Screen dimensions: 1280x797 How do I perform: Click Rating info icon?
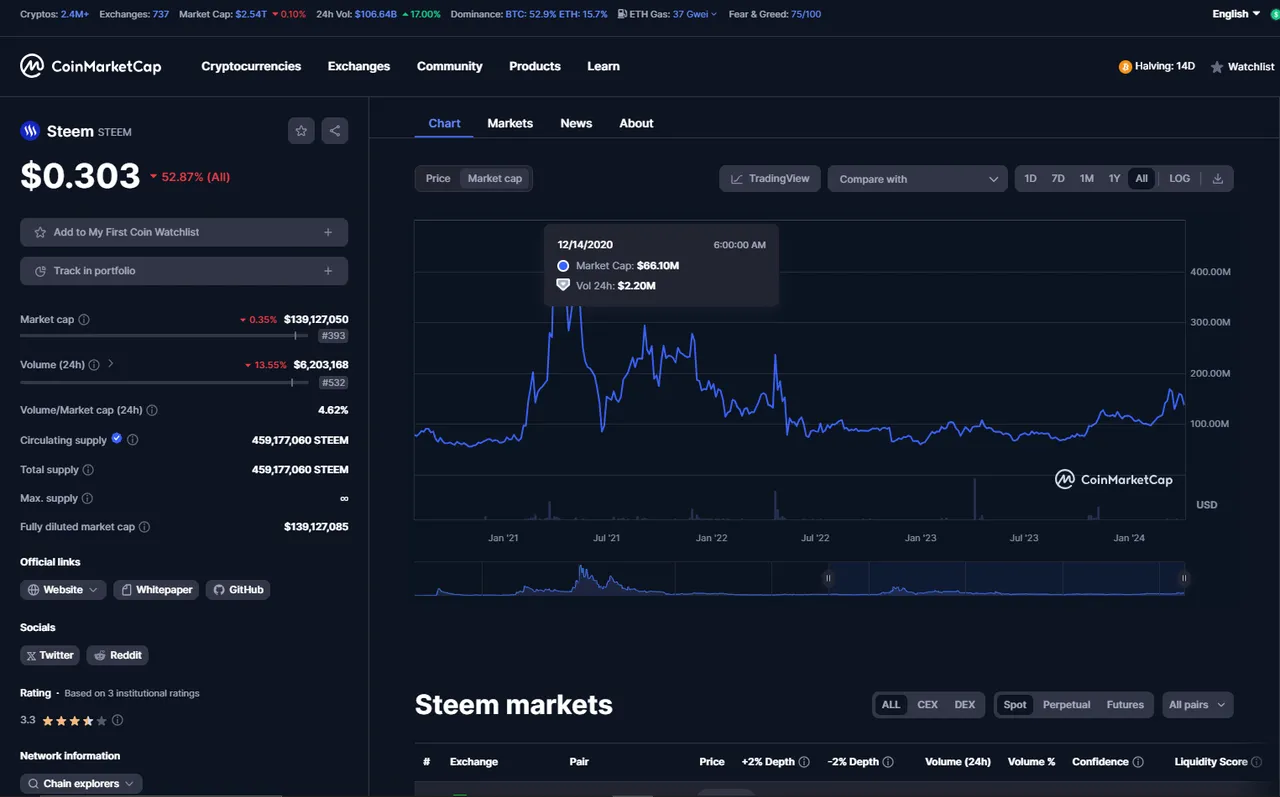pos(118,720)
